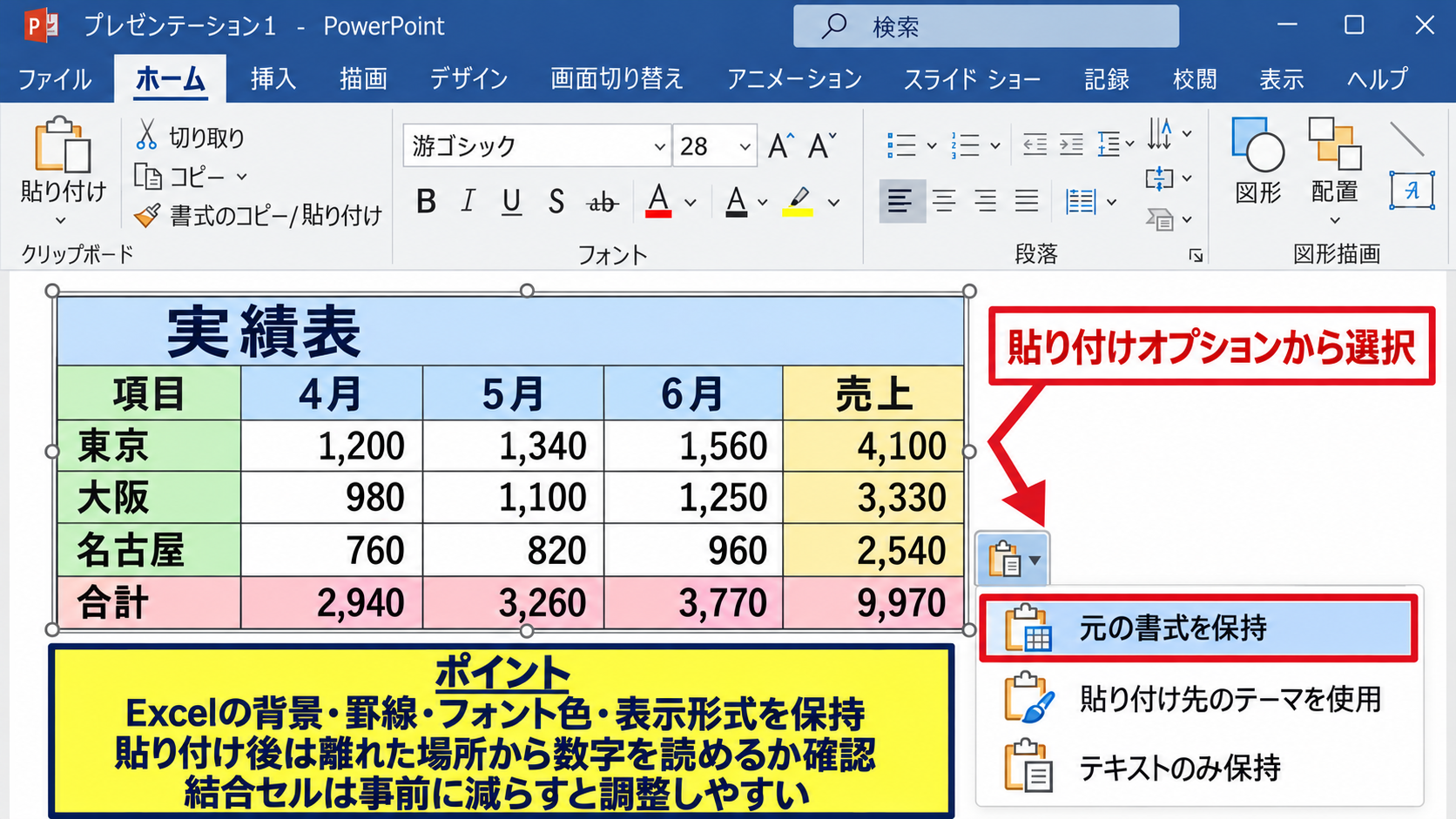Image resolution: width=1456 pixels, height=819 pixels.
Task: Select the diagonal line shape icon
Action: coord(1407,139)
